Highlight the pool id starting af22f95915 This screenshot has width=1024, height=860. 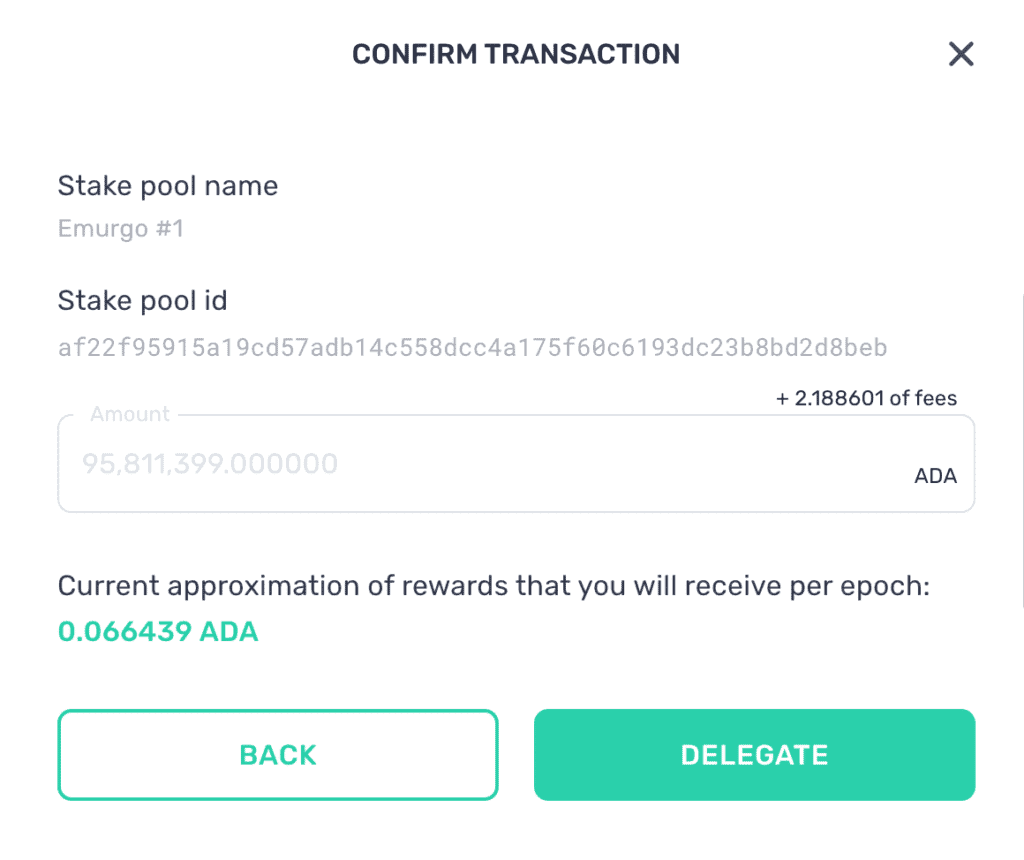point(472,347)
